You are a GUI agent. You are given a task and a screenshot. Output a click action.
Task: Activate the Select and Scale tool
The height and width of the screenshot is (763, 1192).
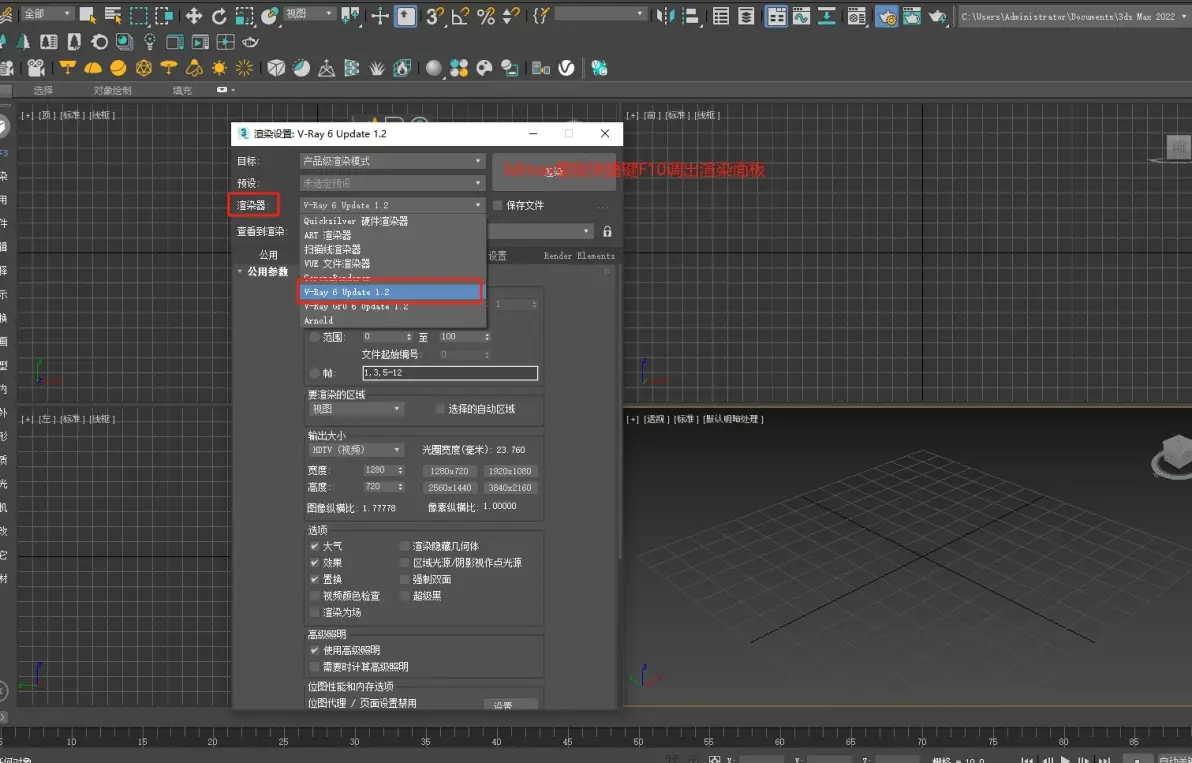(x=243, y=15)
